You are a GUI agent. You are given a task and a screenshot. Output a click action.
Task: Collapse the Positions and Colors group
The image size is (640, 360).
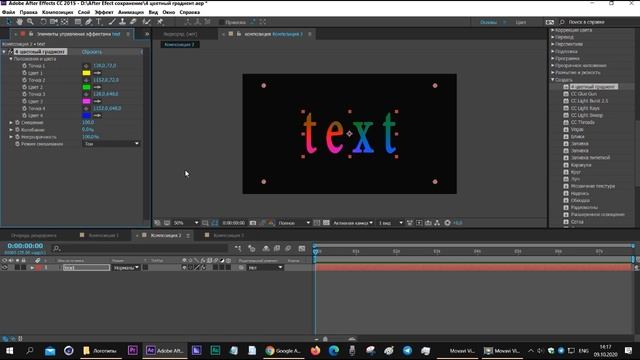[11, 59]
